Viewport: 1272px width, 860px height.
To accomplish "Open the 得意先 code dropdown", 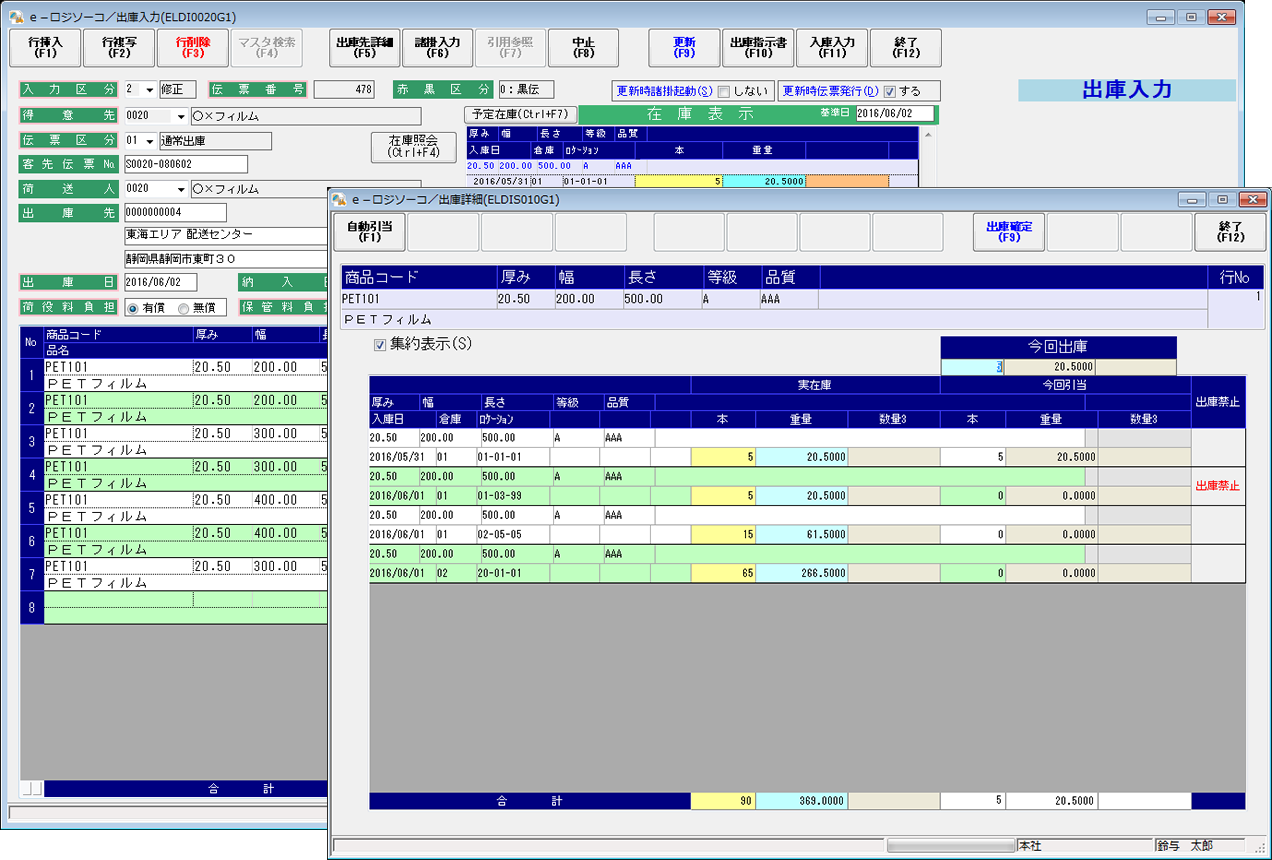I will tap(180, 116).
